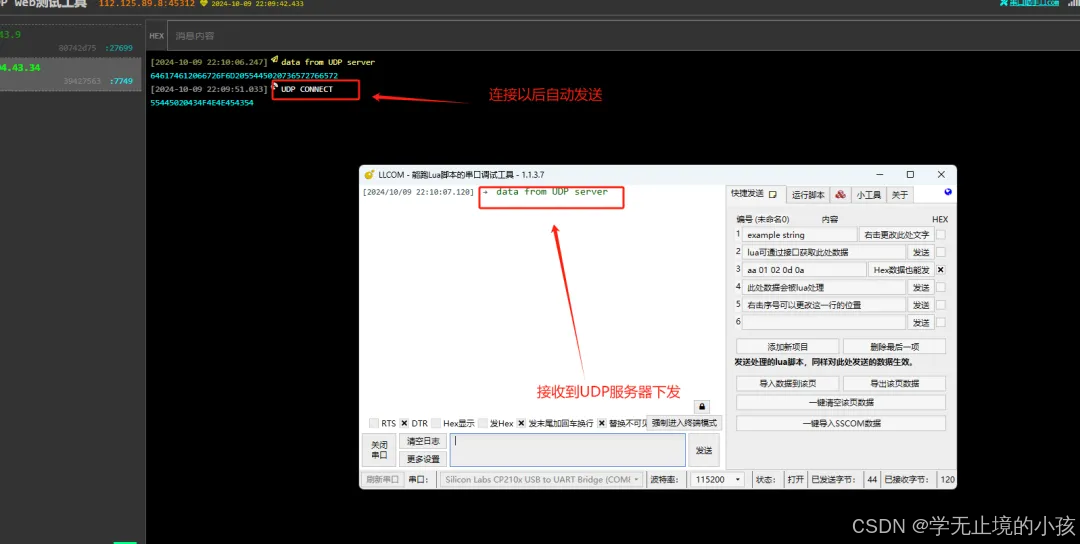Screen dimensions: 1080x544
Task: Click the LLCOM app icon in the title bar
Action: click(x=368, y=175)
